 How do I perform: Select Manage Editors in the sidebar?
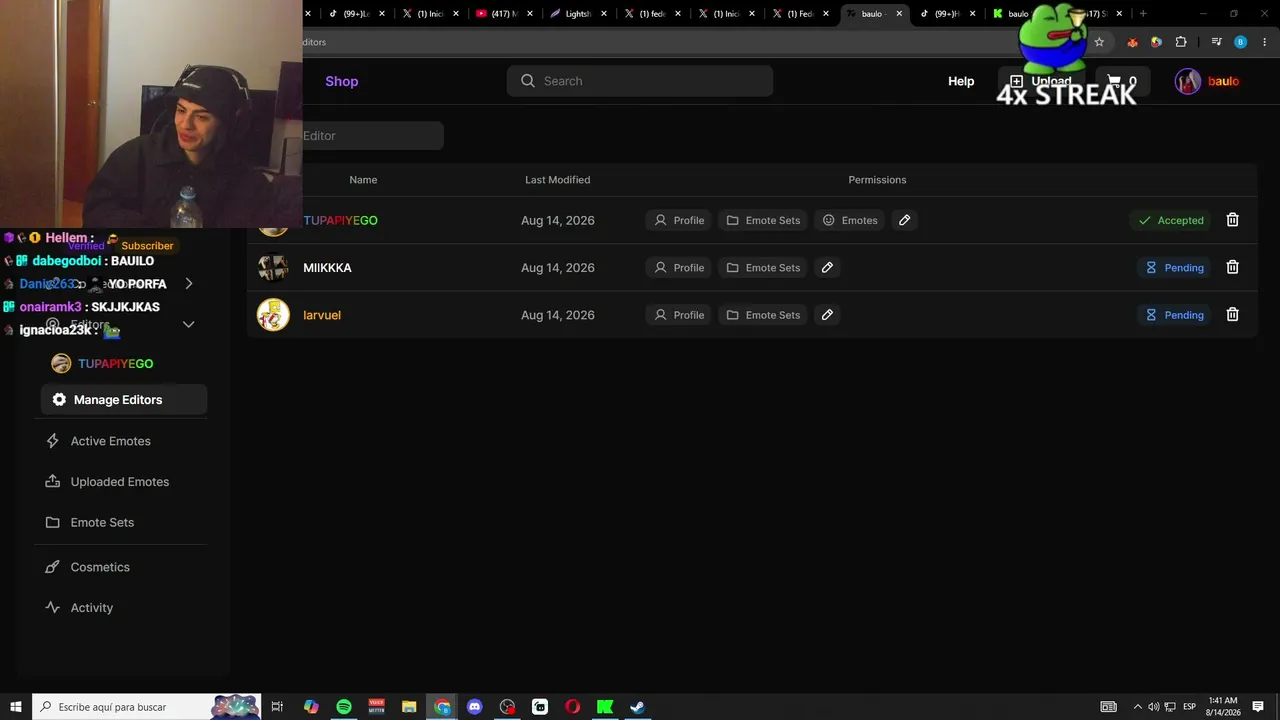click(x=124, y=400)
